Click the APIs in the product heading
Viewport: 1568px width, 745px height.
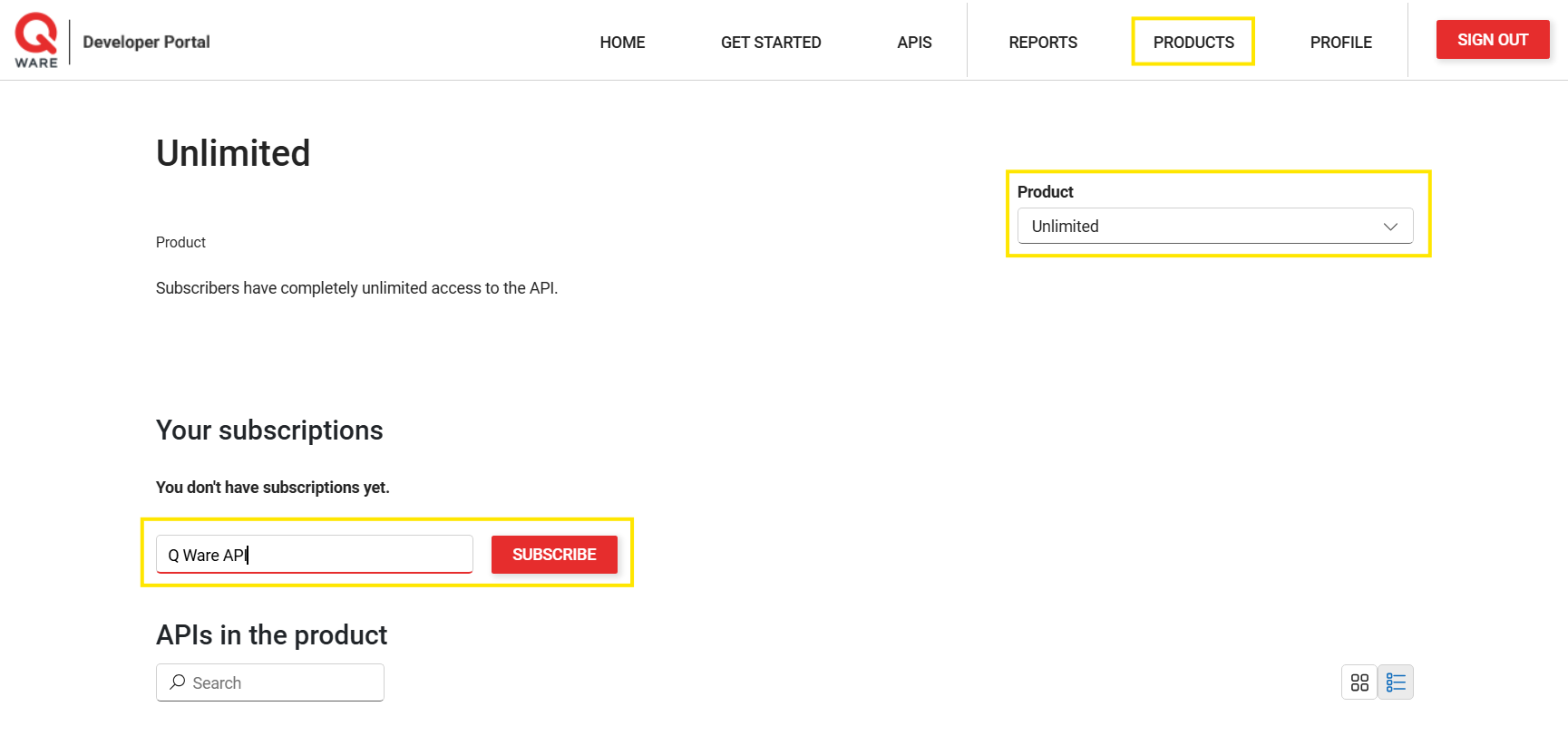coord(271,635)
